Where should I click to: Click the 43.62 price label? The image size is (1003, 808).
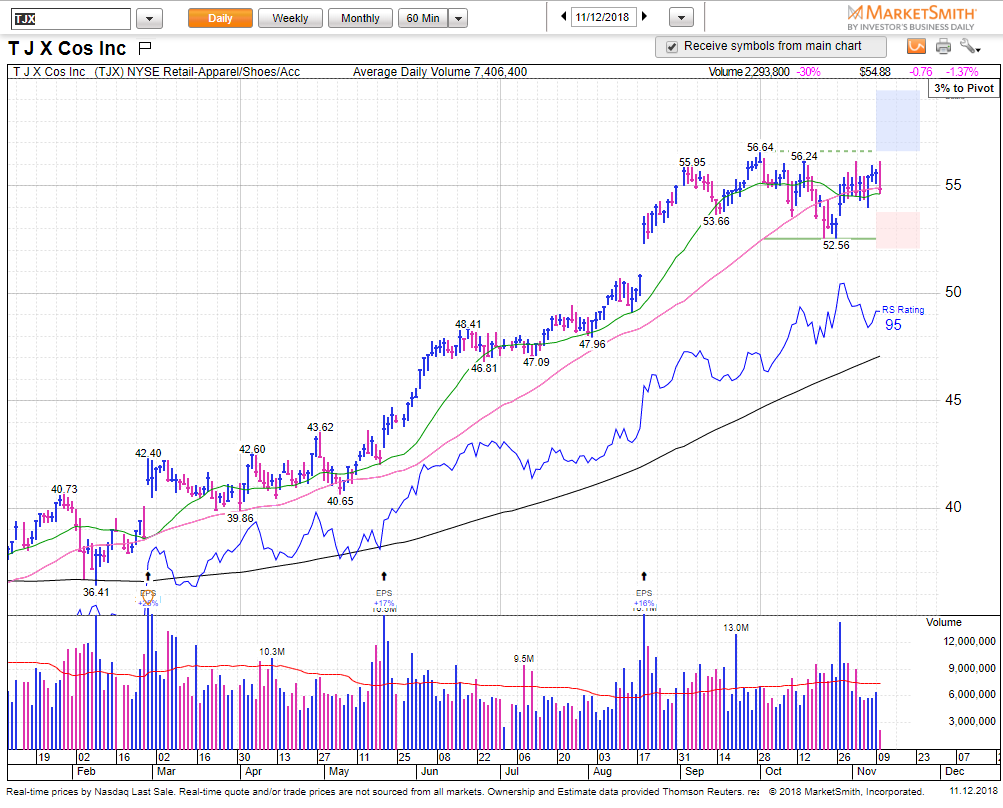coord(320,427)
